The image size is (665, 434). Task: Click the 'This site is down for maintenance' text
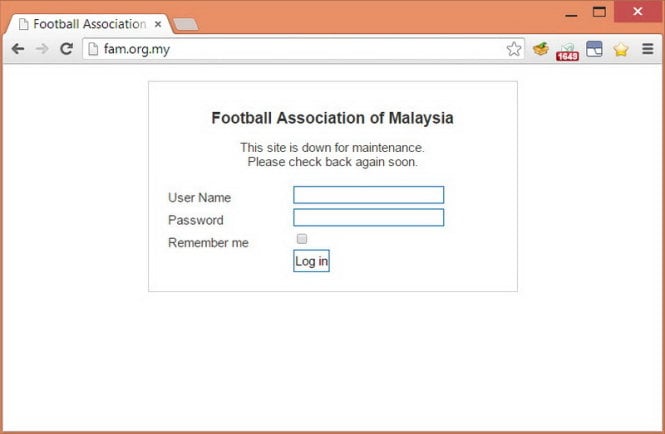tap(332, 148)
